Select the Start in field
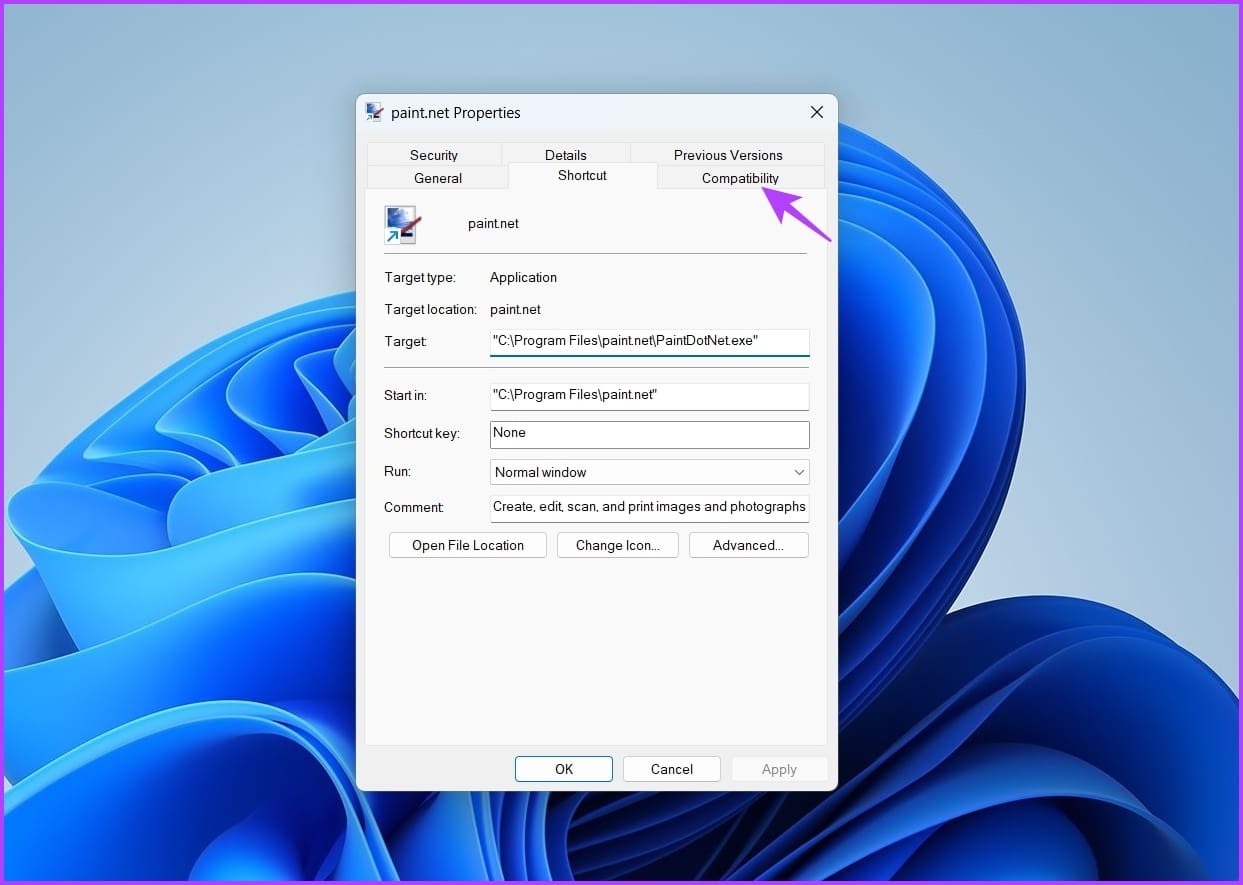The height and width of the screenshot is (885, 1243). [x=649, y=396]
